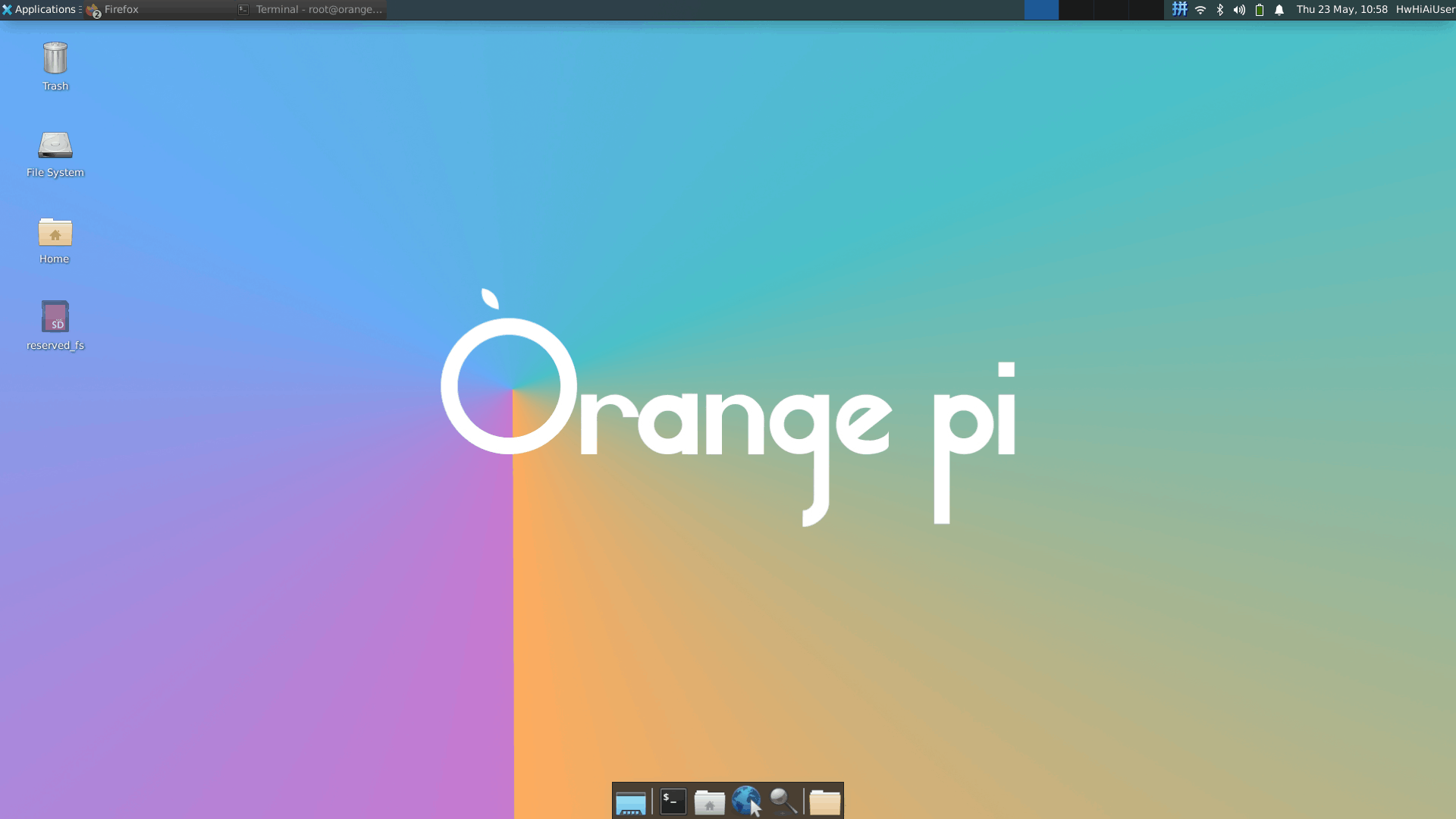Click the battery status tray icon

pos(1260,10)
